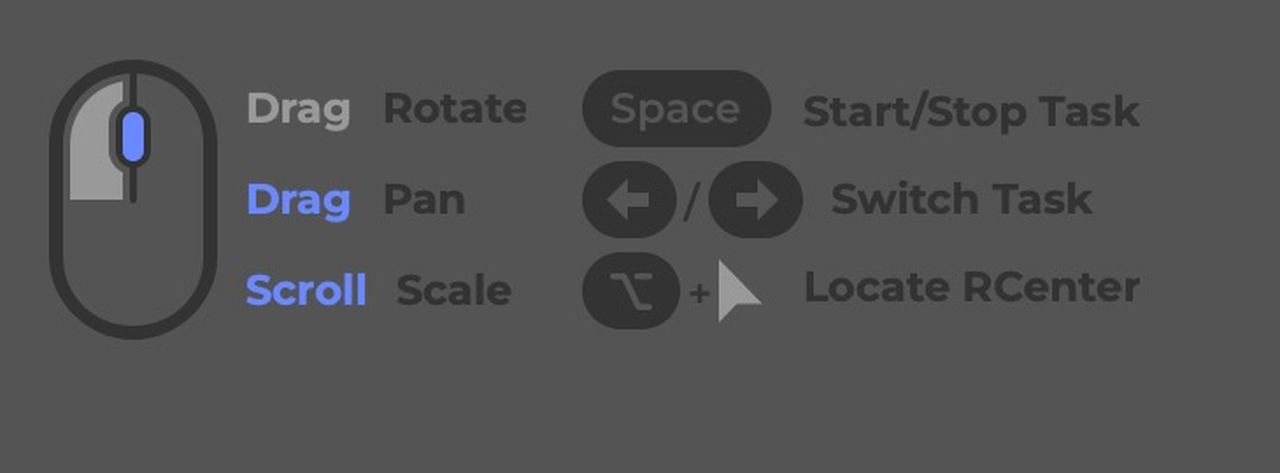
Task: Click the Start/Stop Task label
Action: 971,111
